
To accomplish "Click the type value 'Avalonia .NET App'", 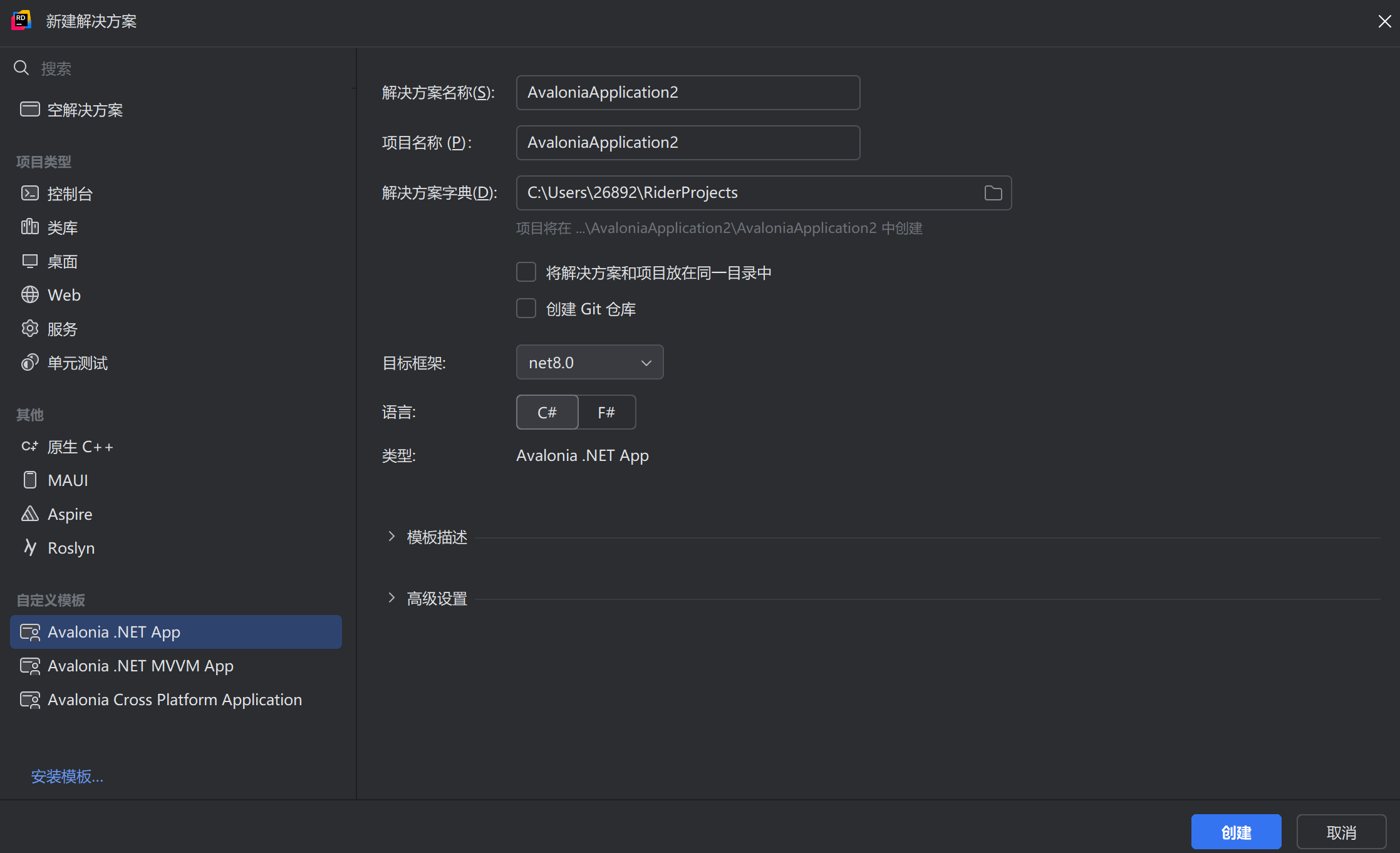I will click(583, 455).
